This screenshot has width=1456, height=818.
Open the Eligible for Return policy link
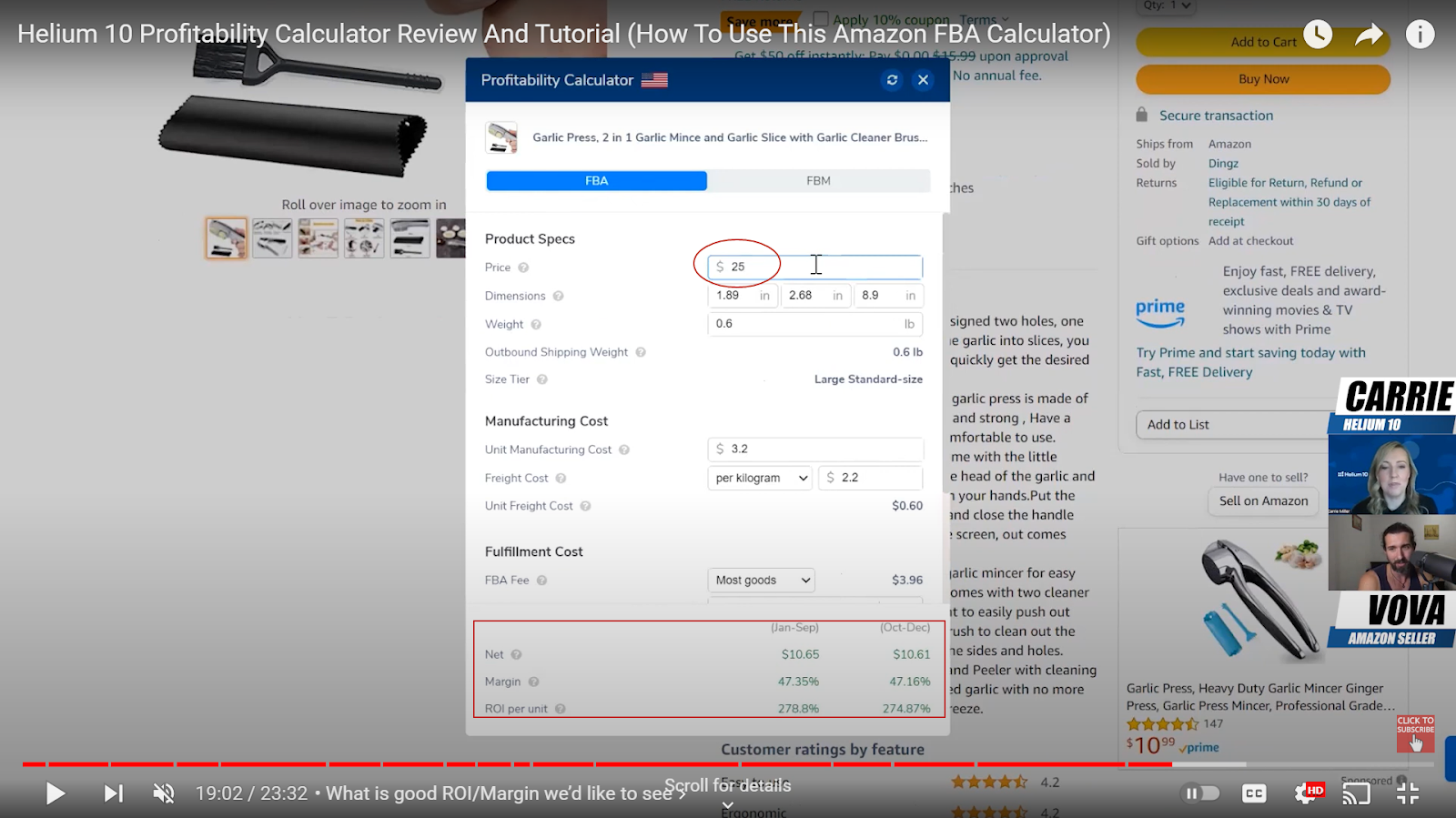1289,202
